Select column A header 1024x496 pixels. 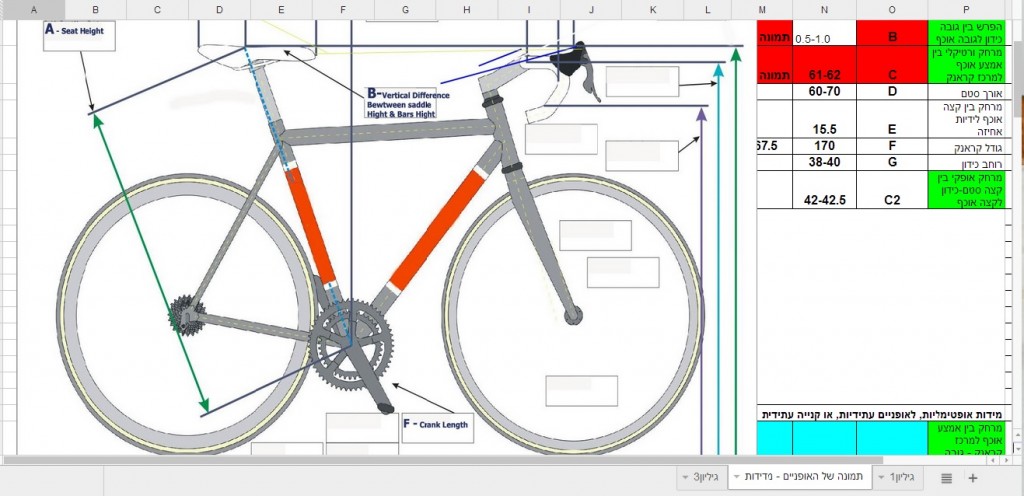pyautogui.click(x=32, y=9)
